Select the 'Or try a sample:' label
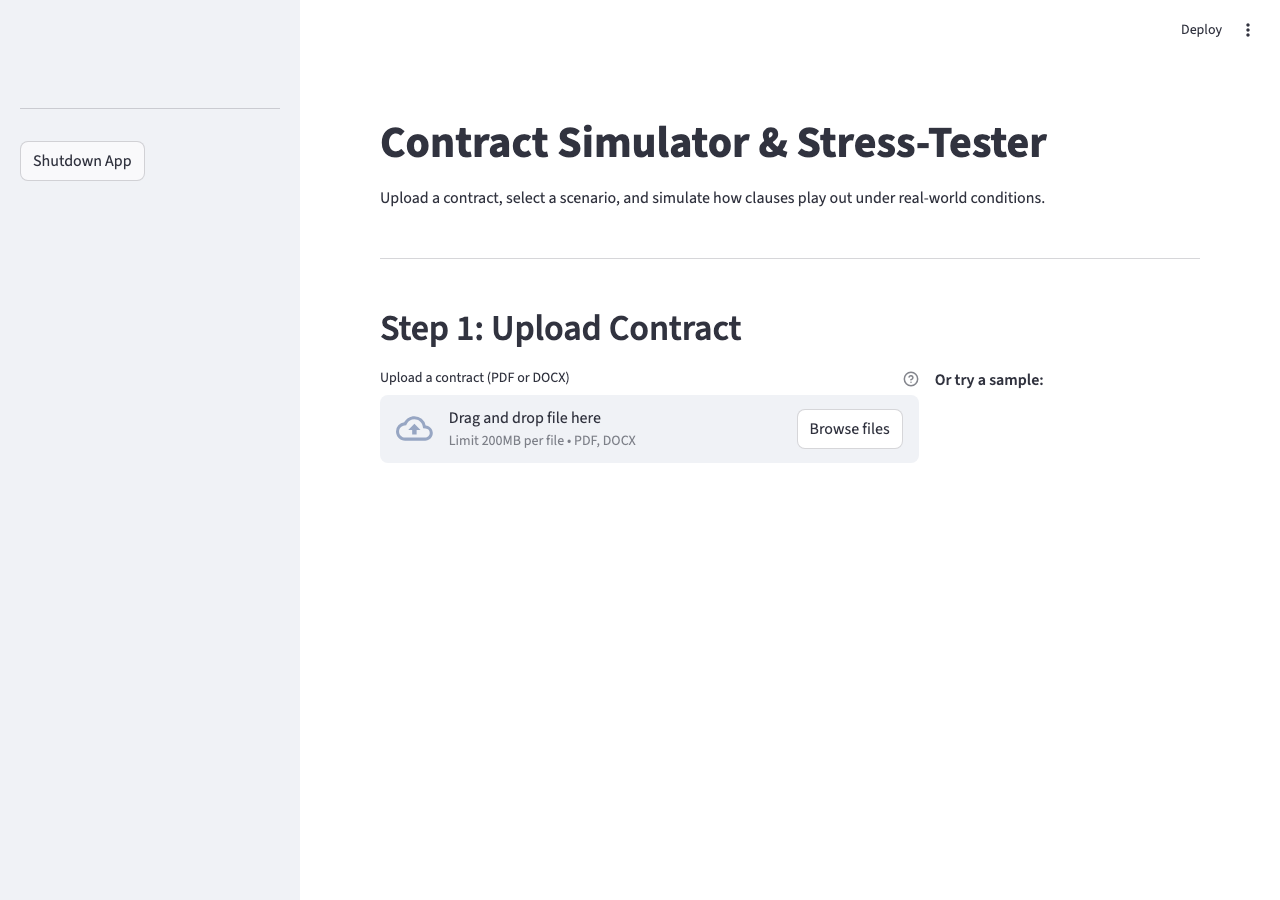1280x900 pixels. 989,380
